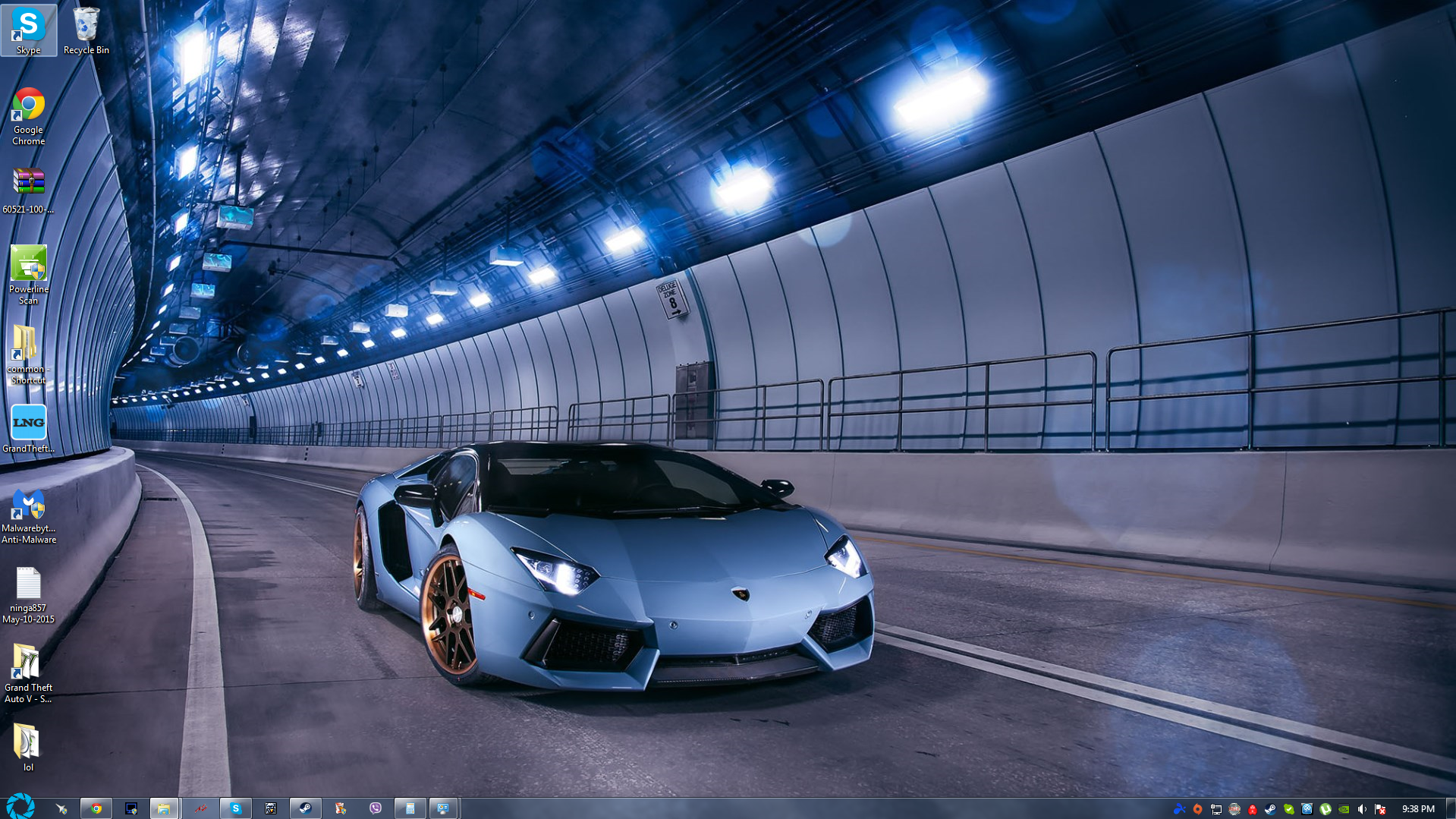Select the lol folder on desktop
The height and width of the screenshot is (819, 1456).
[x=28, y=748]
